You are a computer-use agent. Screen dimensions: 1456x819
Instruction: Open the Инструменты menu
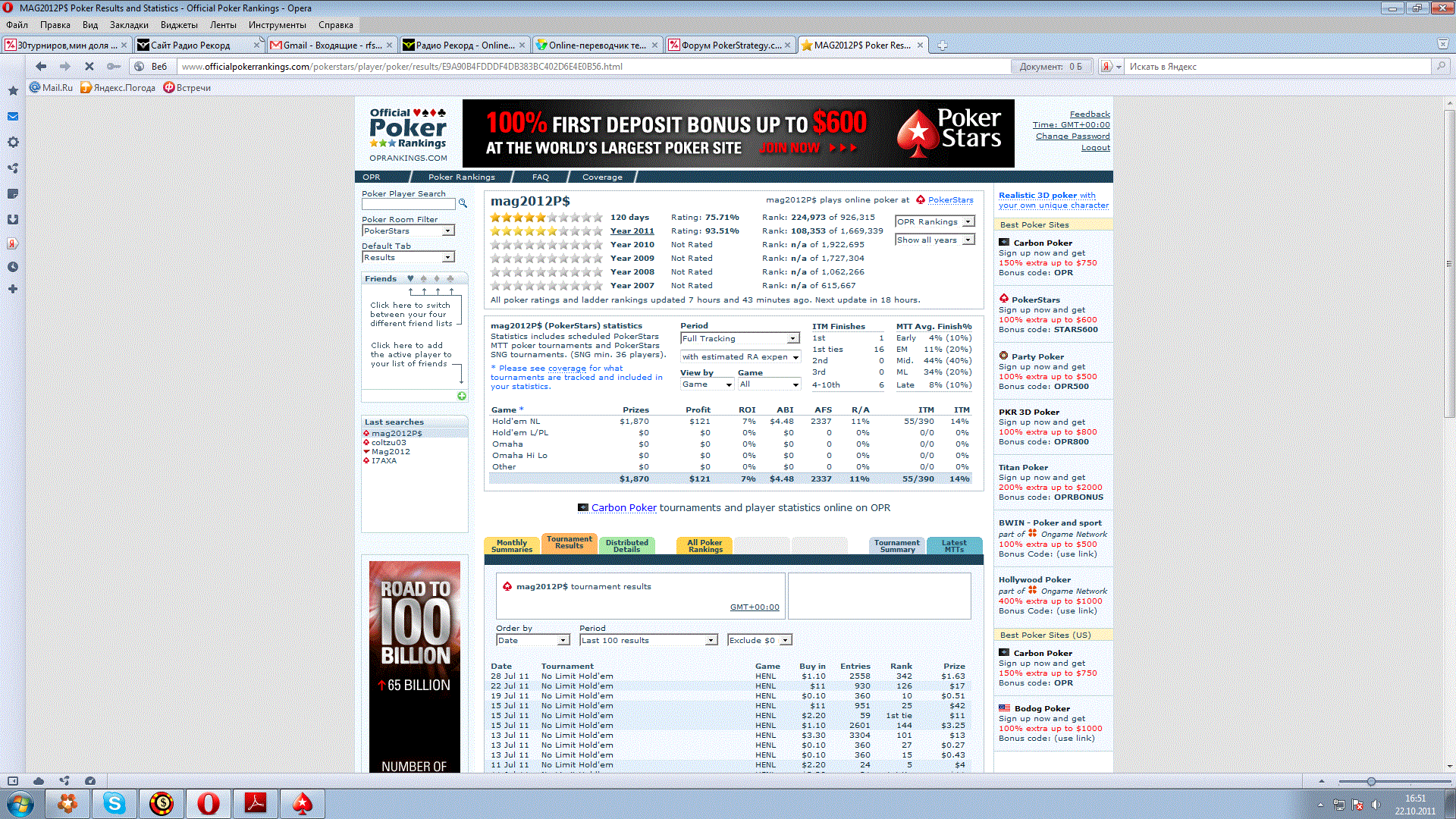click(278, 25)
